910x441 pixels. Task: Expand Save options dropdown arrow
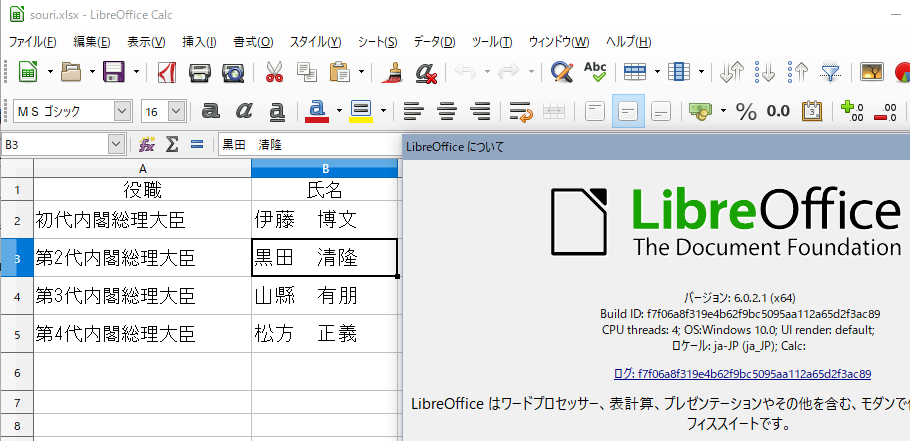(136, 72)
